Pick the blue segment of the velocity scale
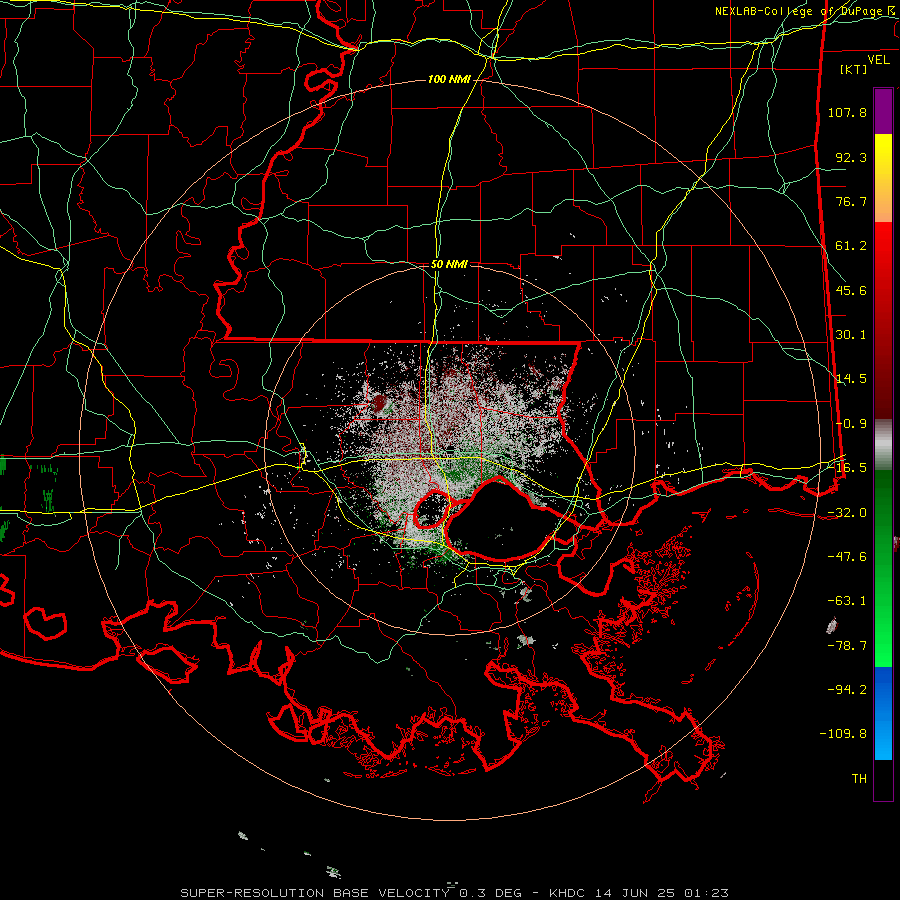Screen dimensions: 900x900 click(x=883, y=713)
